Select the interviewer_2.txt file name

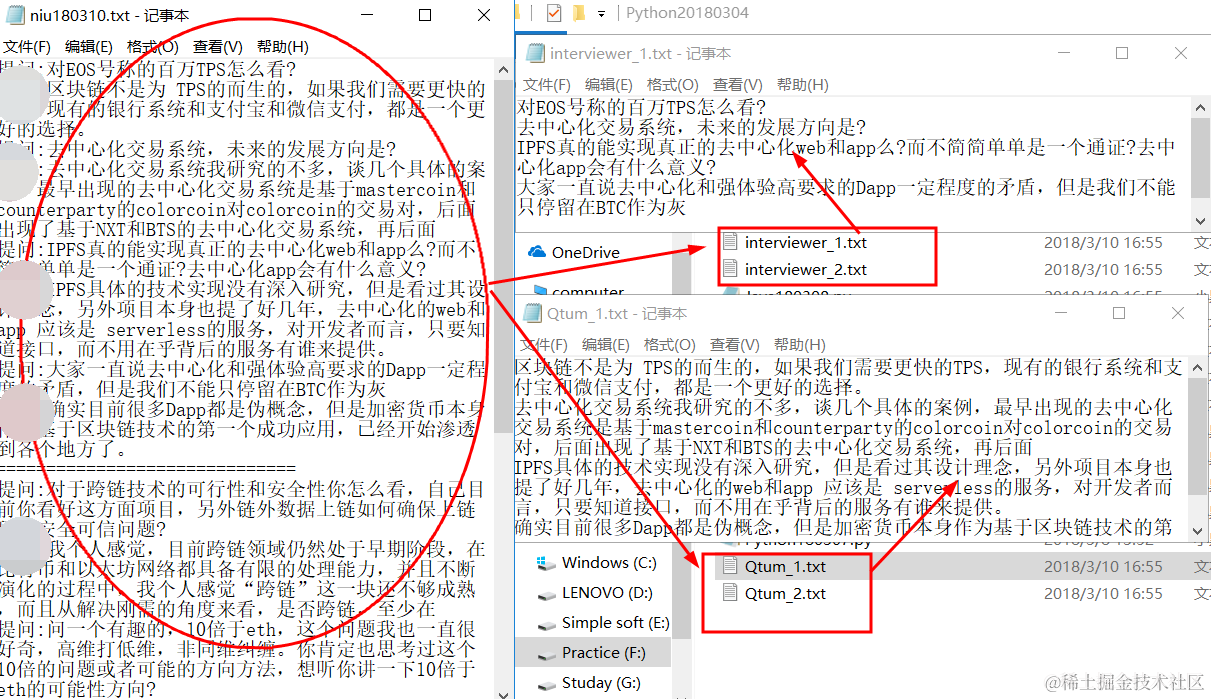point(806,269)
